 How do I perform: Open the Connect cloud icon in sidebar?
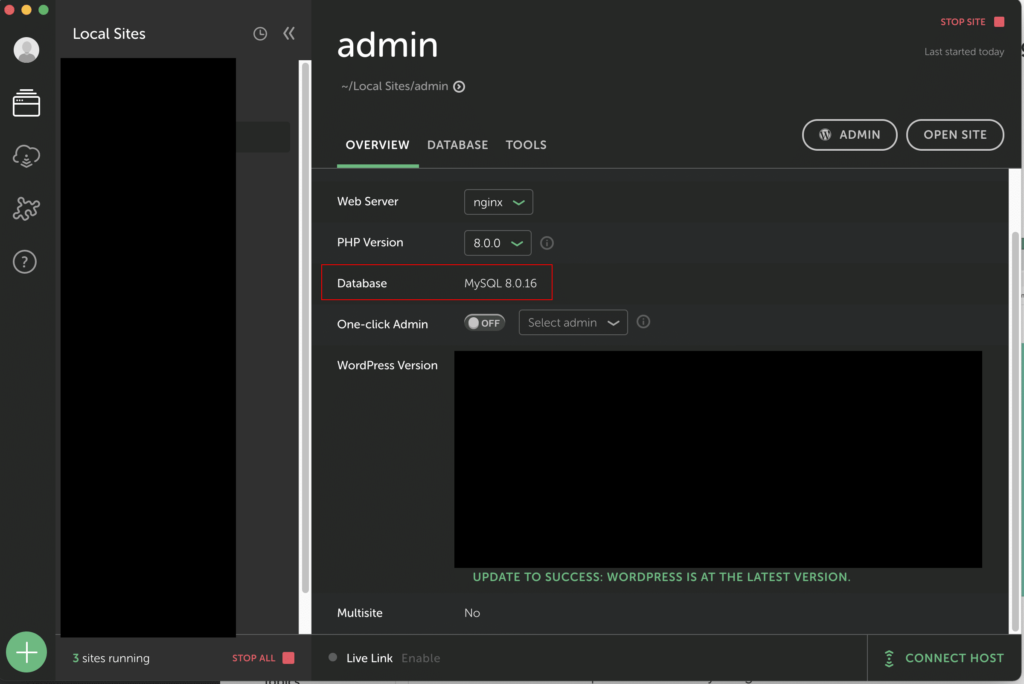(27, 156)
